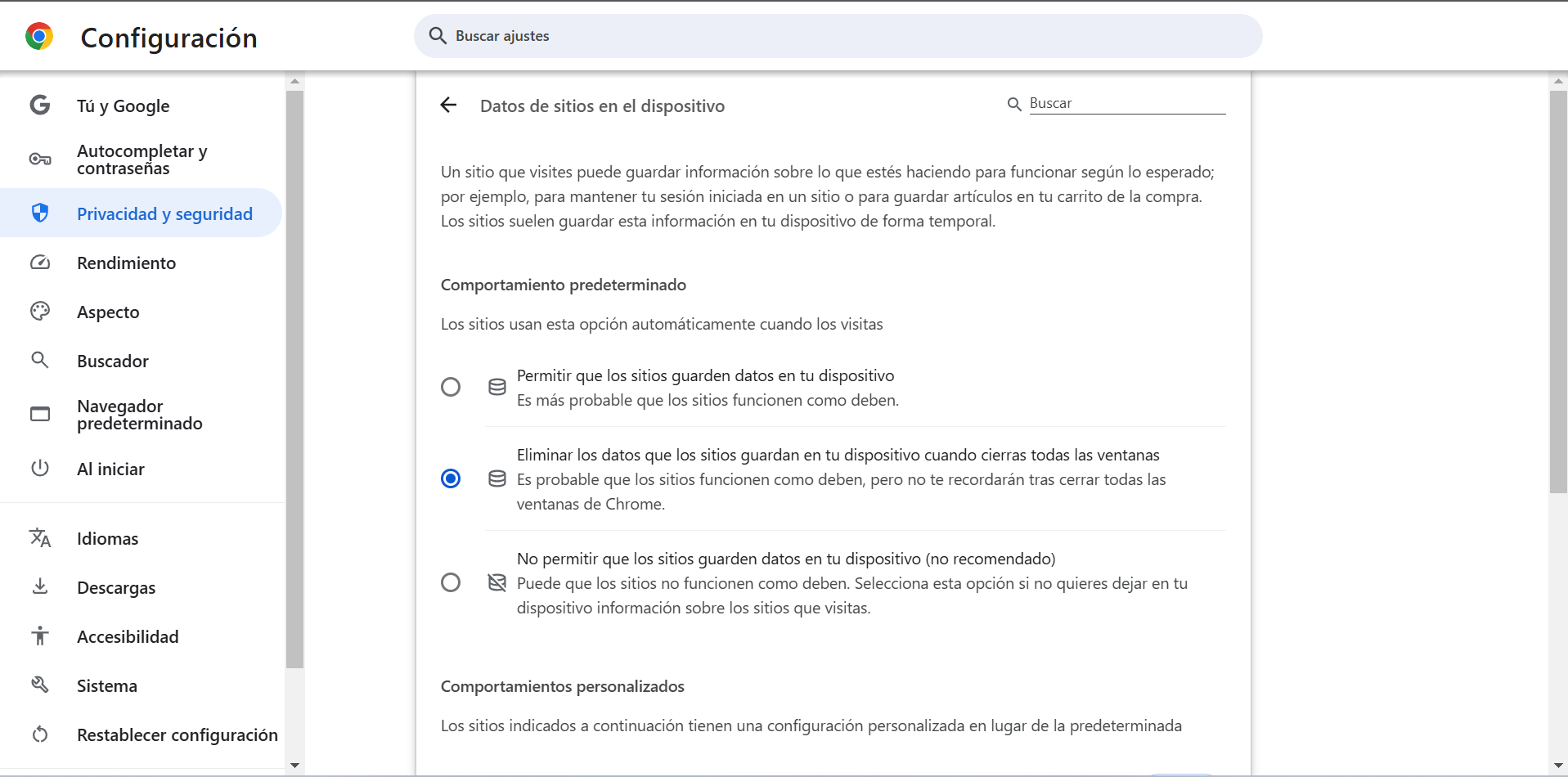Click the power icon for Al iniciar

[39, 469]
